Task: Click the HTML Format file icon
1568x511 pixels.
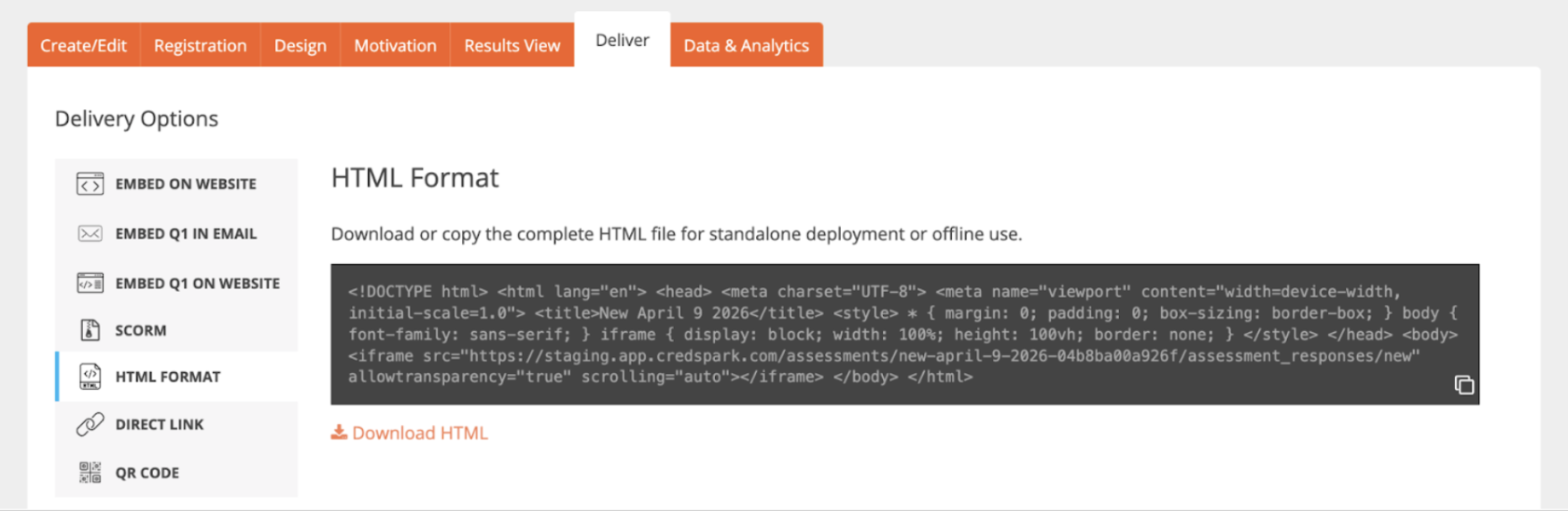Action: coord(90,377)
